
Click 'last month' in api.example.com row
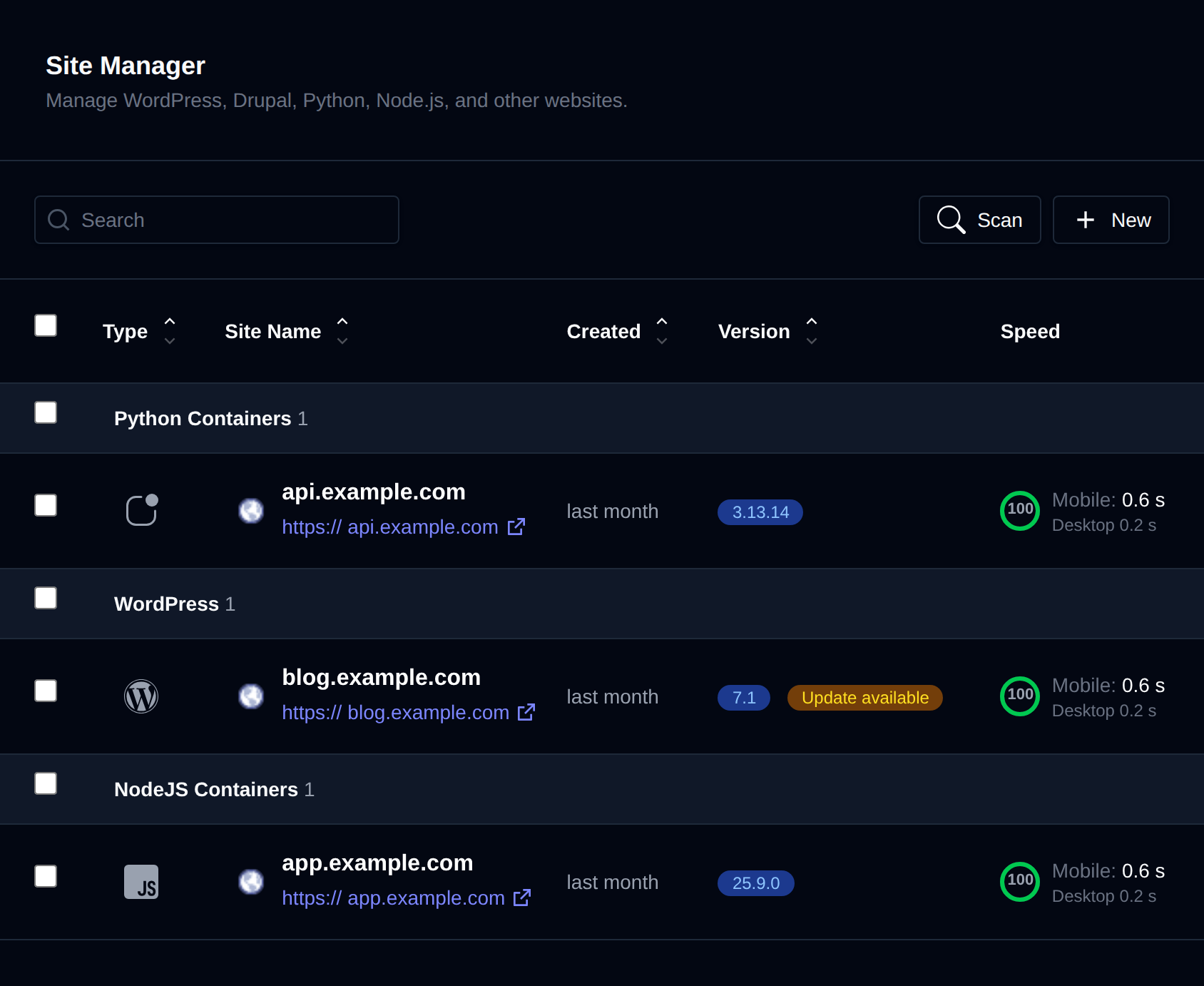tap(612, 512)
